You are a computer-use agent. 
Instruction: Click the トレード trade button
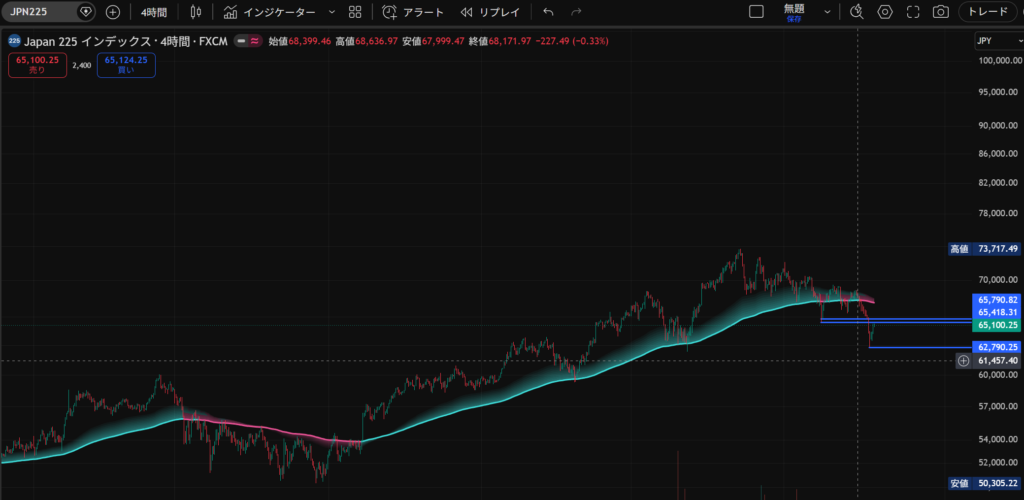(x=987, y=12)
